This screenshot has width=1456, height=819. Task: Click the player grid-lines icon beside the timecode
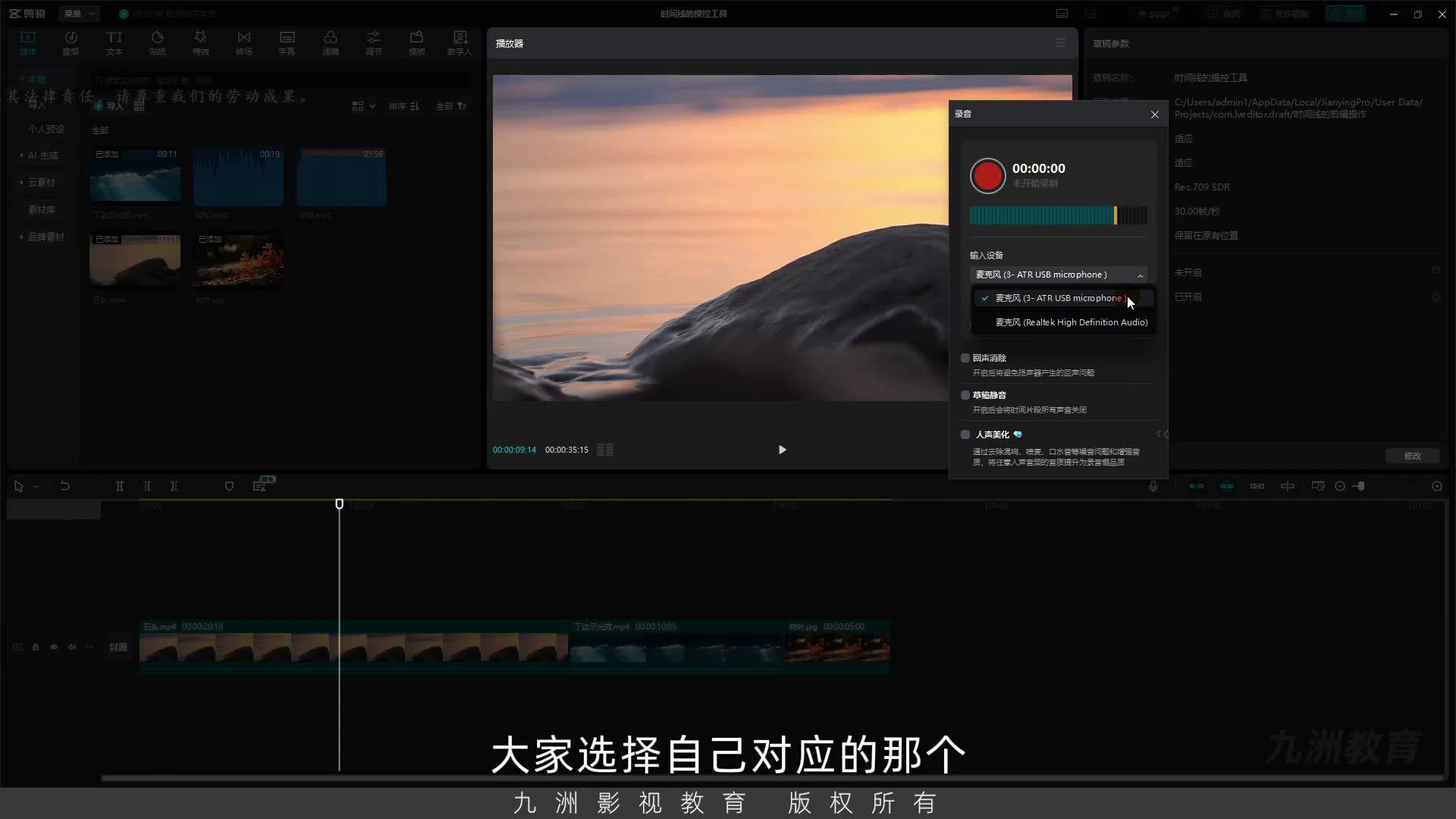pos(604,450)
